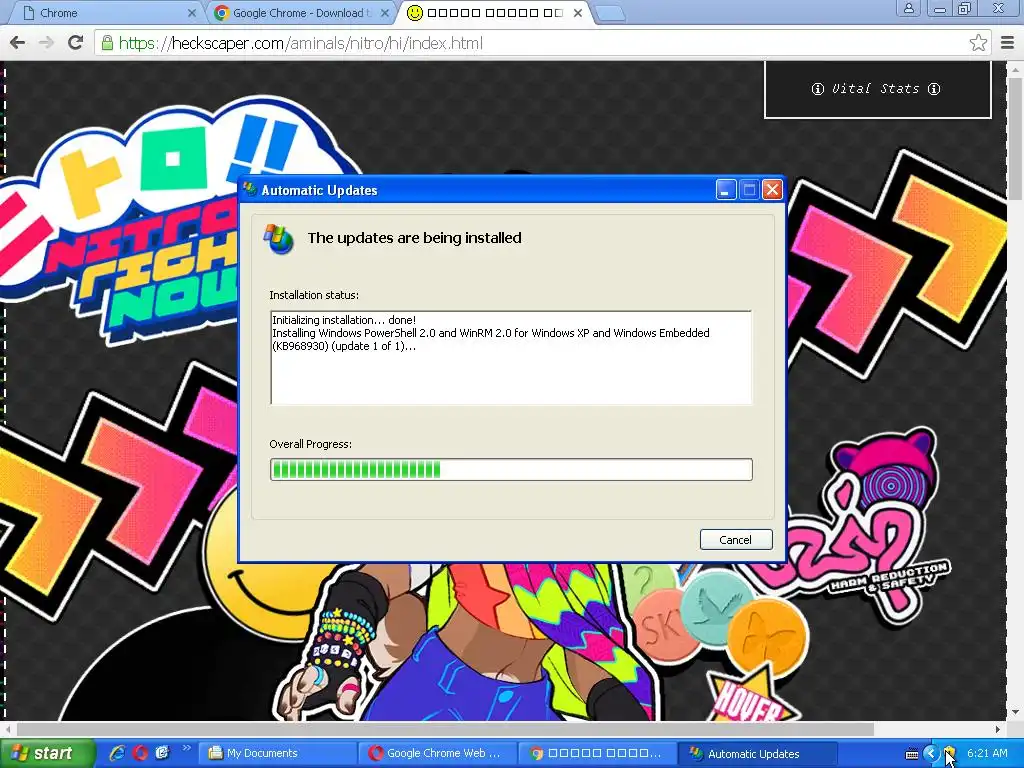
Task: Click the Vital Stats box on the page
Action: pos(878,89)
